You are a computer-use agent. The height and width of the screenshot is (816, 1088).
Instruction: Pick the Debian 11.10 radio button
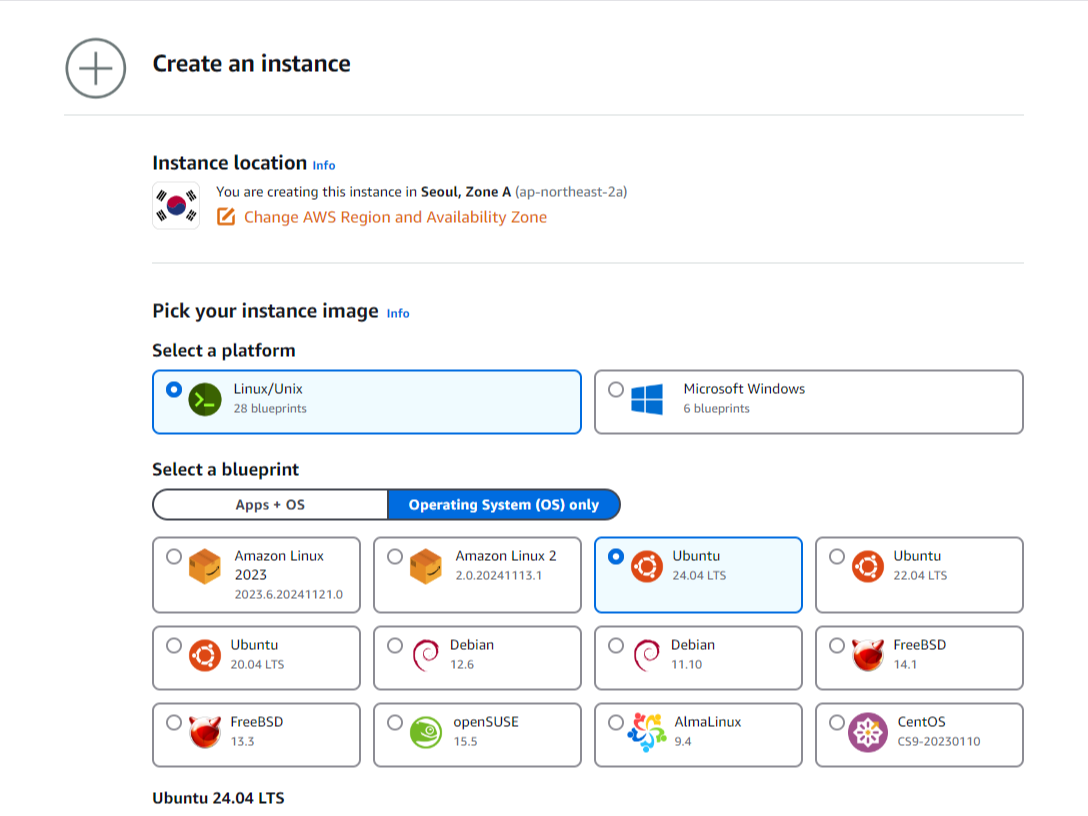(615, 645)
